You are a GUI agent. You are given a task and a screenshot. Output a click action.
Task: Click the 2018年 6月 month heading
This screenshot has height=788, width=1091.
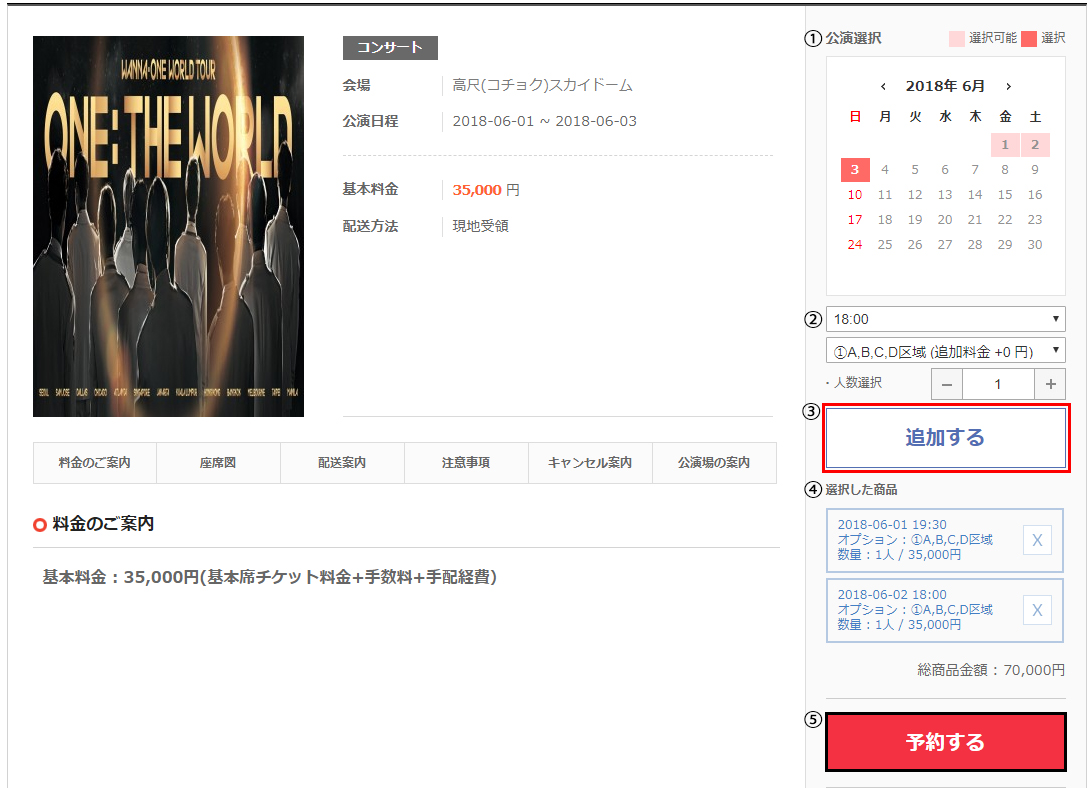click(x=946, y=86)
